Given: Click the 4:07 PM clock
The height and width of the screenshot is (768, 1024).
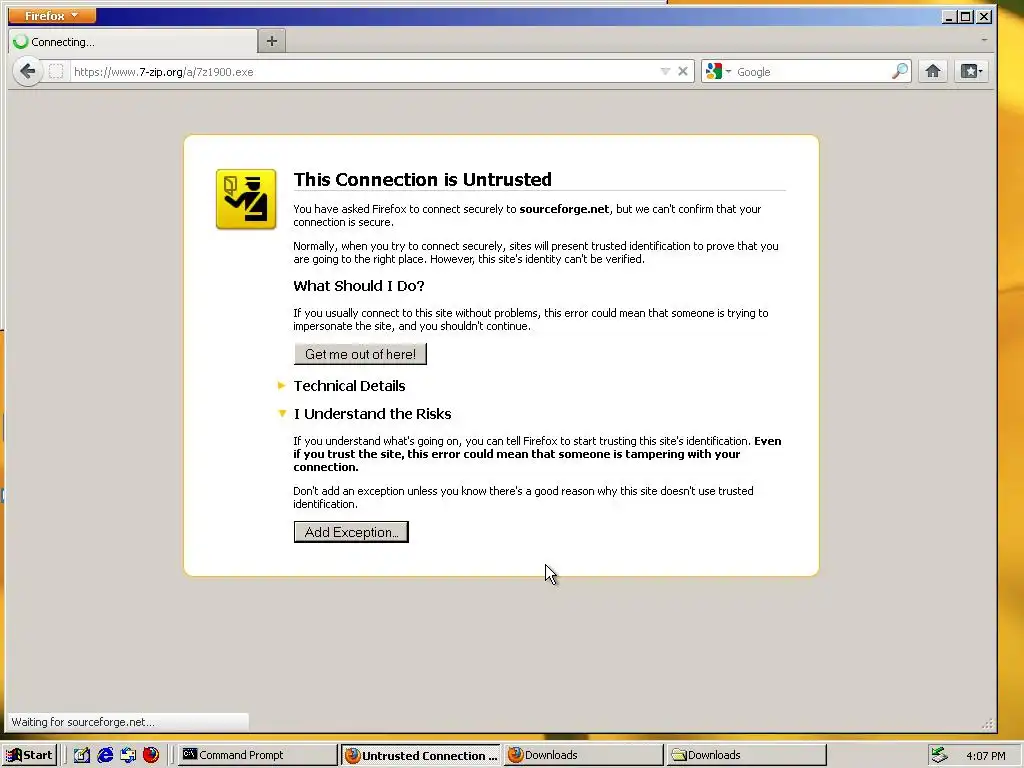Looking at the screenshot, I should (985, 756).
